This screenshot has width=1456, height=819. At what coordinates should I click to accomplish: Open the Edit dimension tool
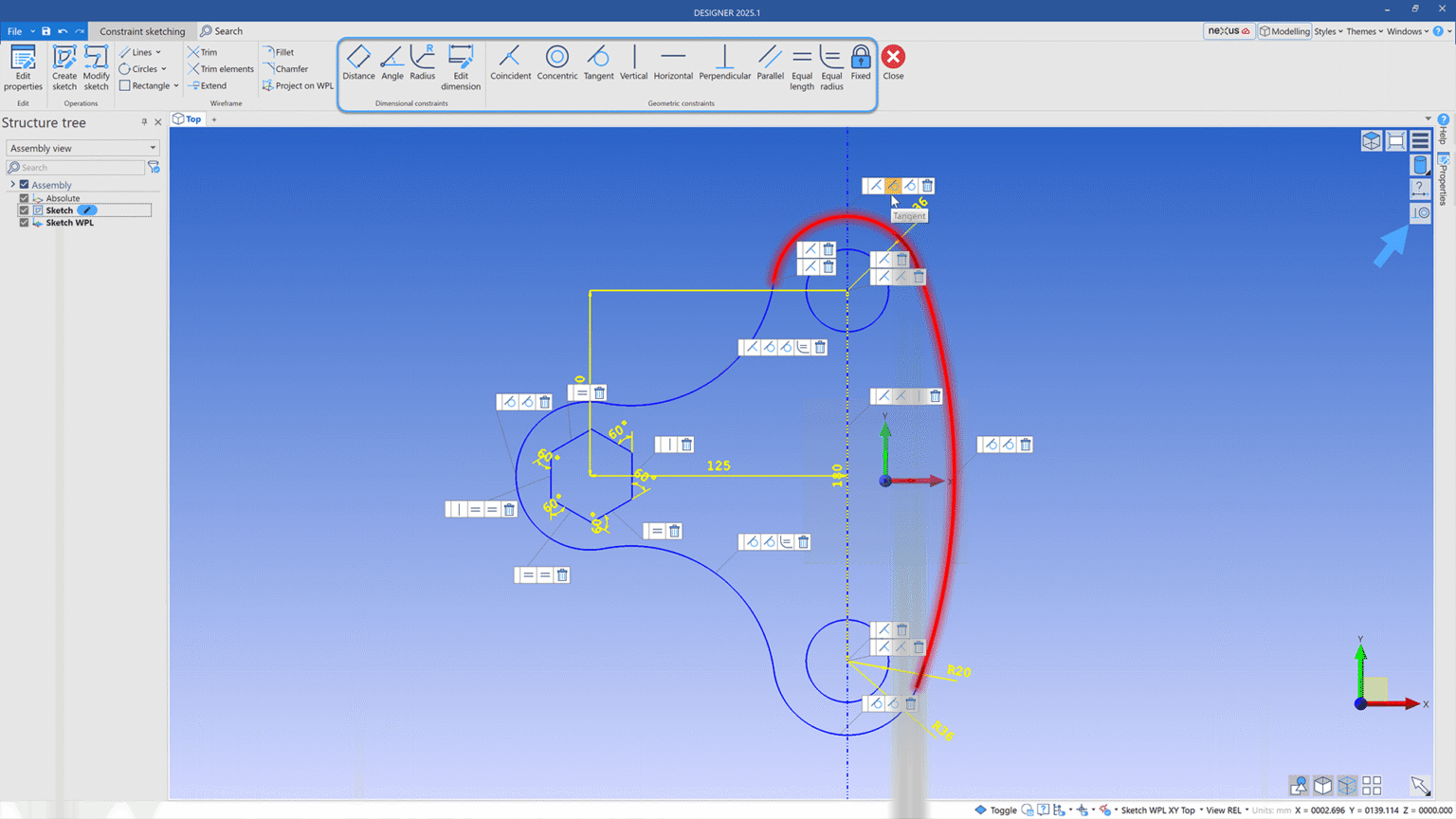(461, 68)
